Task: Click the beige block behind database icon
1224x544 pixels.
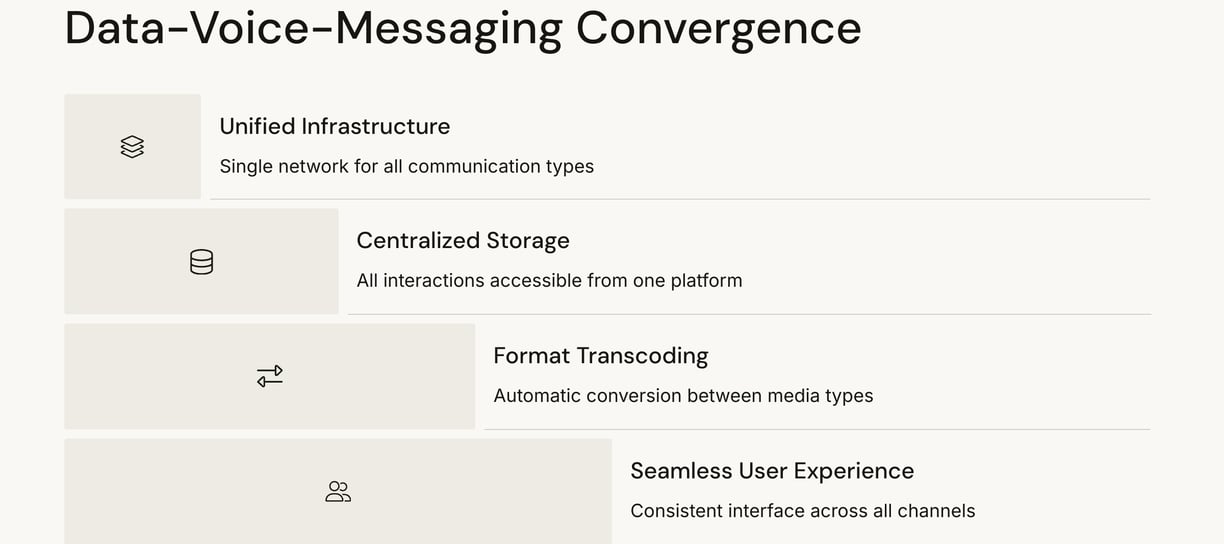Action: 201,262
